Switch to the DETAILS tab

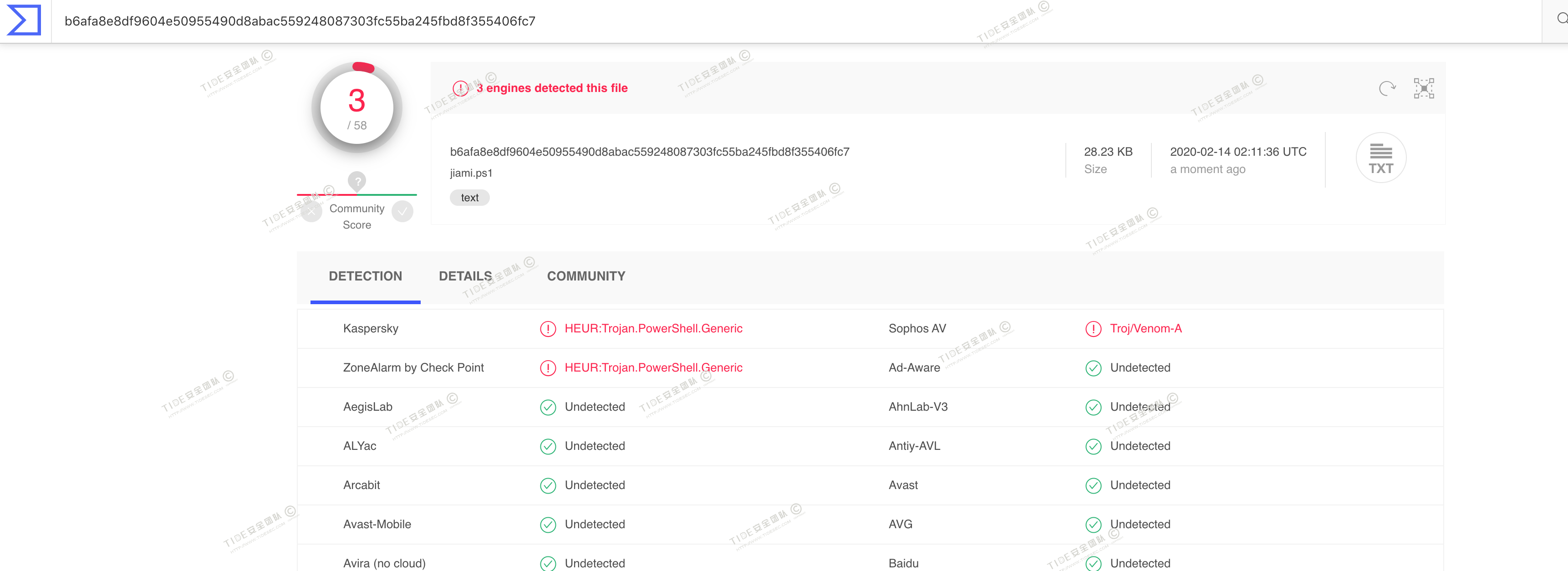(465, 276)
